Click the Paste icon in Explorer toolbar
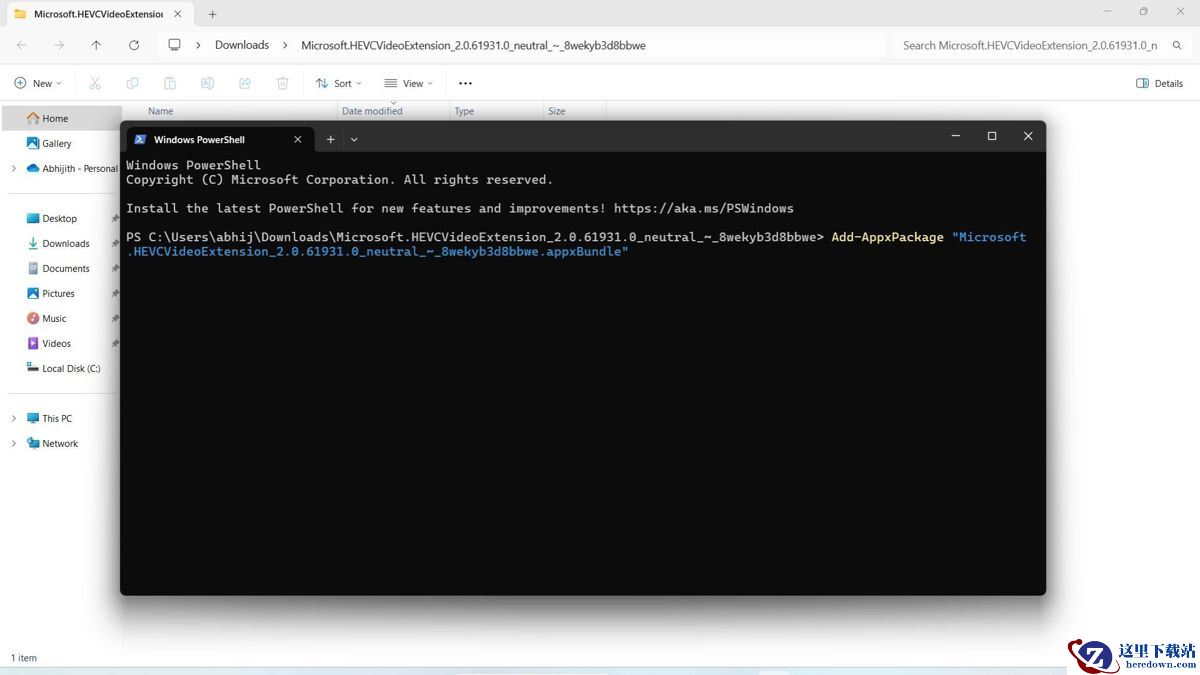1200x675 pixels. pyautogui.click(x=170, y=83)
